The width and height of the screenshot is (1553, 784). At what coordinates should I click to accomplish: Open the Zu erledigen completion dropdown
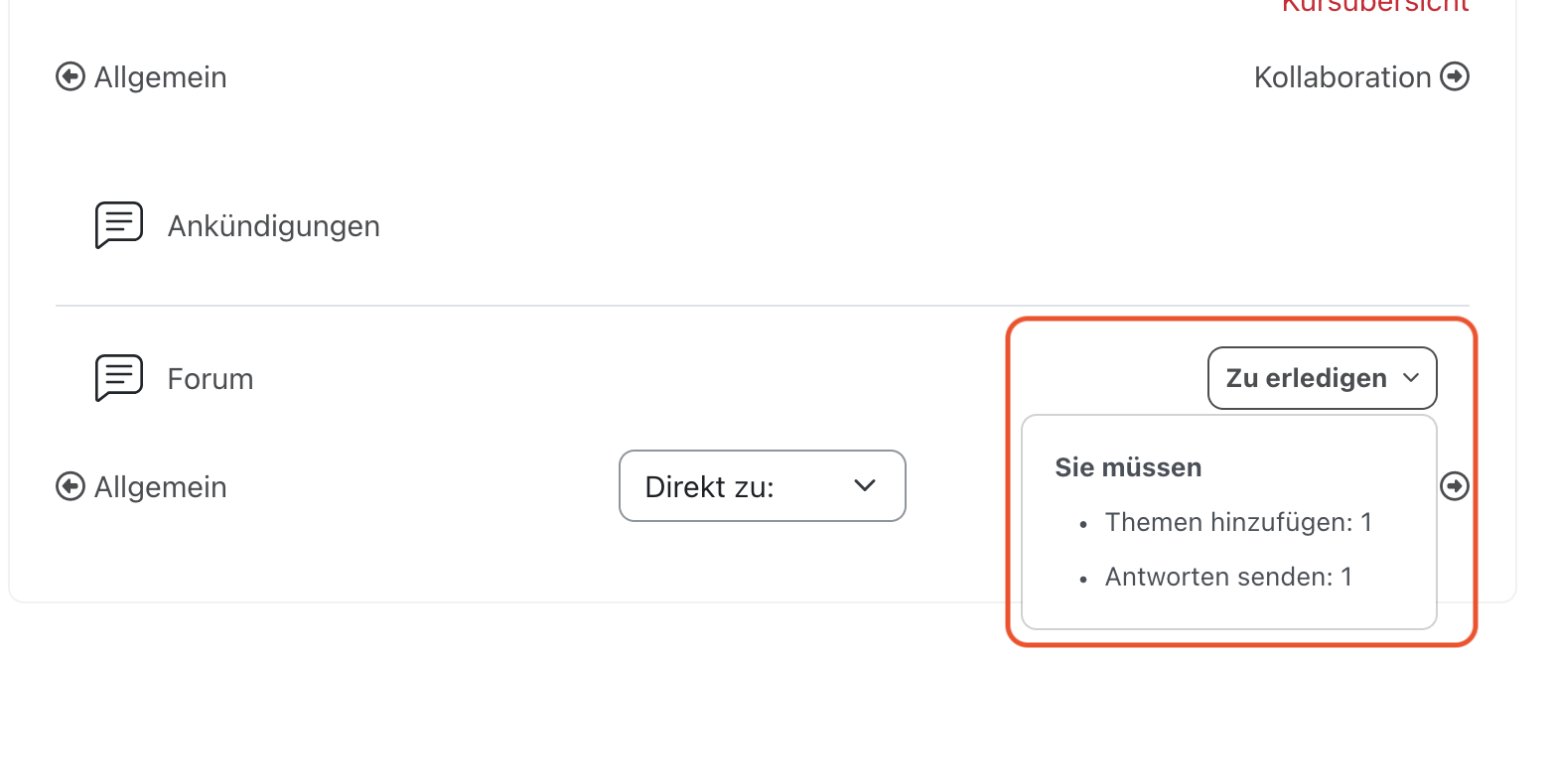[x=1306, y=378]
